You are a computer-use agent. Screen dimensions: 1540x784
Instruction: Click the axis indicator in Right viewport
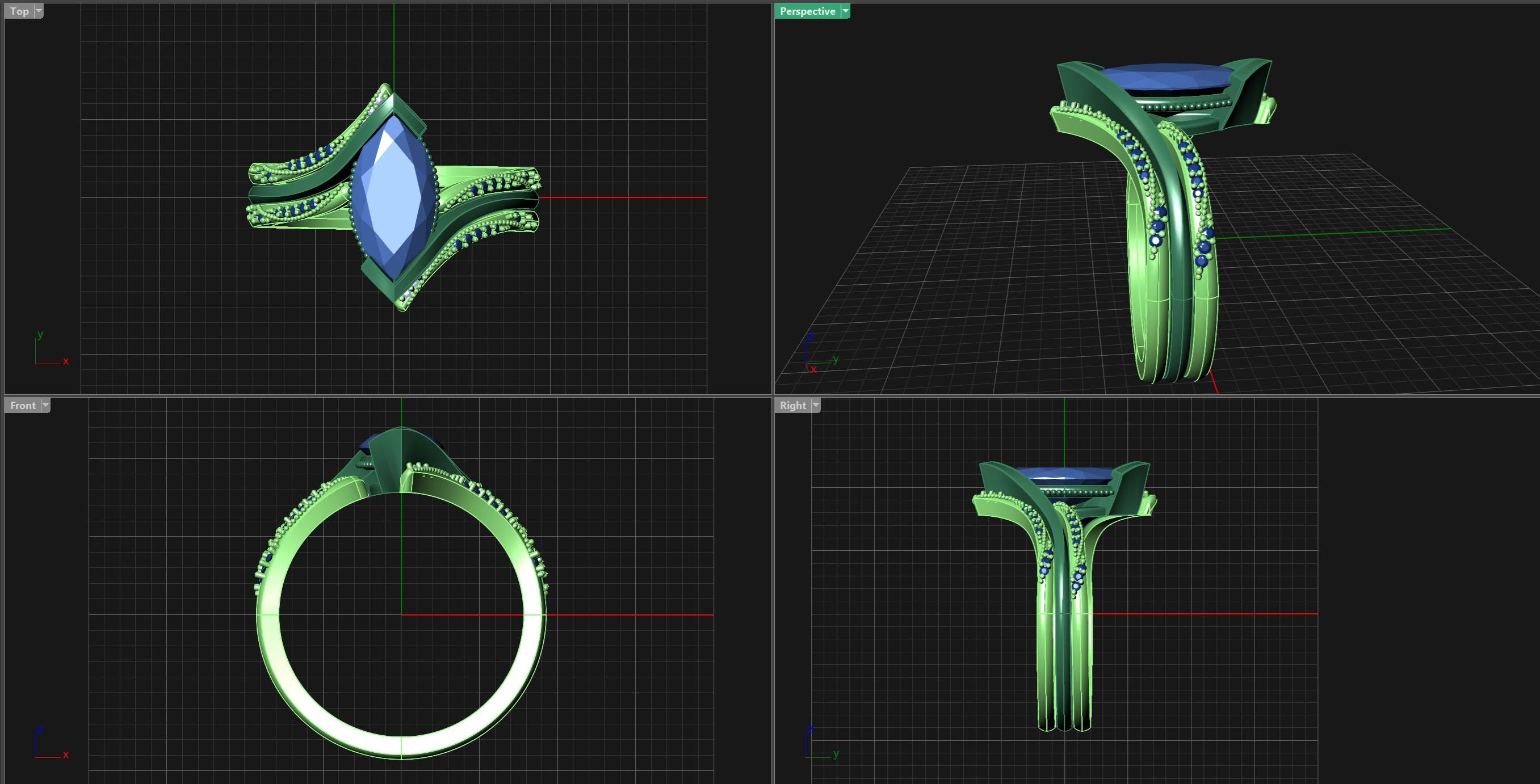coord(821,741)
